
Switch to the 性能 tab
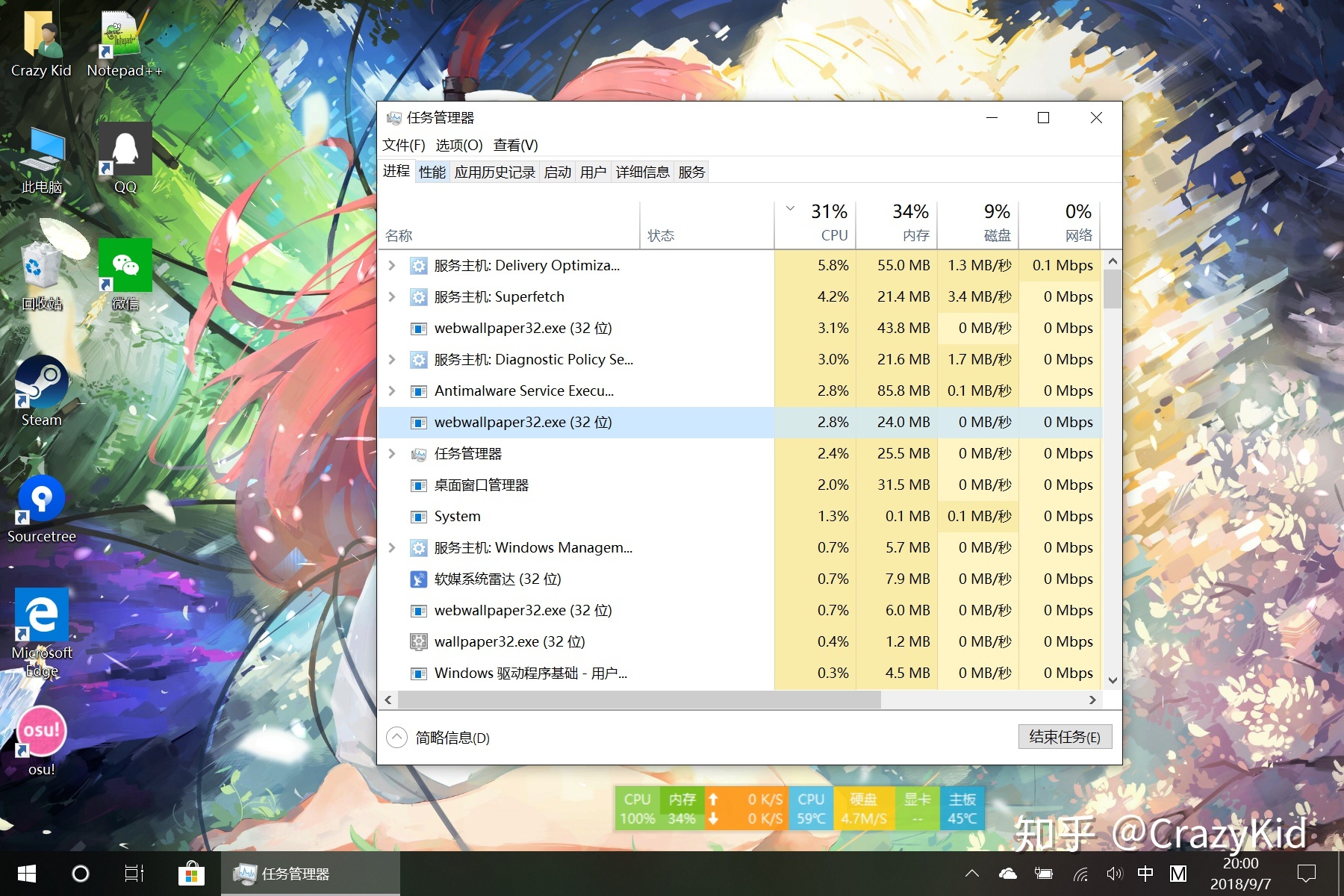pyautogui.click(x=432, y=172)
